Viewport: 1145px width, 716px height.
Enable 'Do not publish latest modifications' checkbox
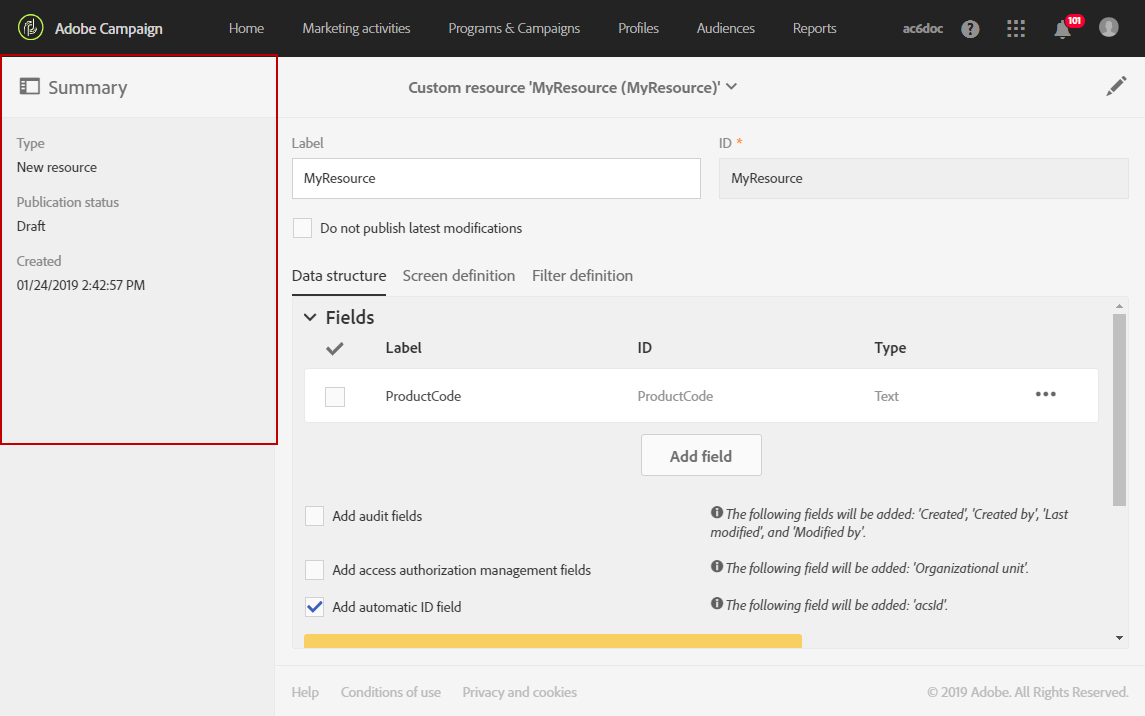coord(302,228)
